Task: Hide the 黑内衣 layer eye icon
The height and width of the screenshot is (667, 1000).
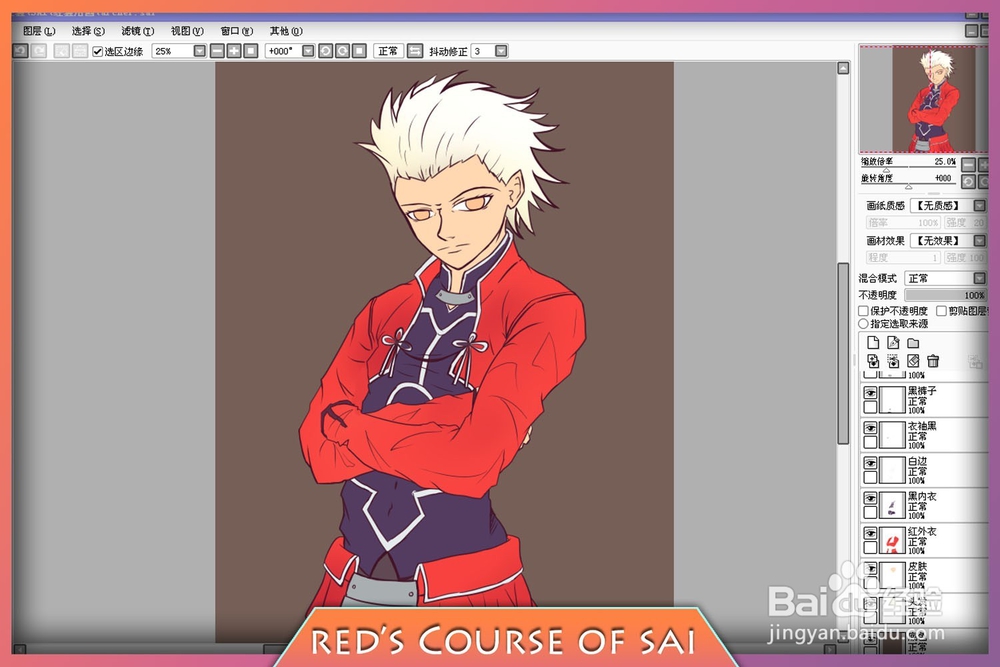Action: click(x=870, y=499)
